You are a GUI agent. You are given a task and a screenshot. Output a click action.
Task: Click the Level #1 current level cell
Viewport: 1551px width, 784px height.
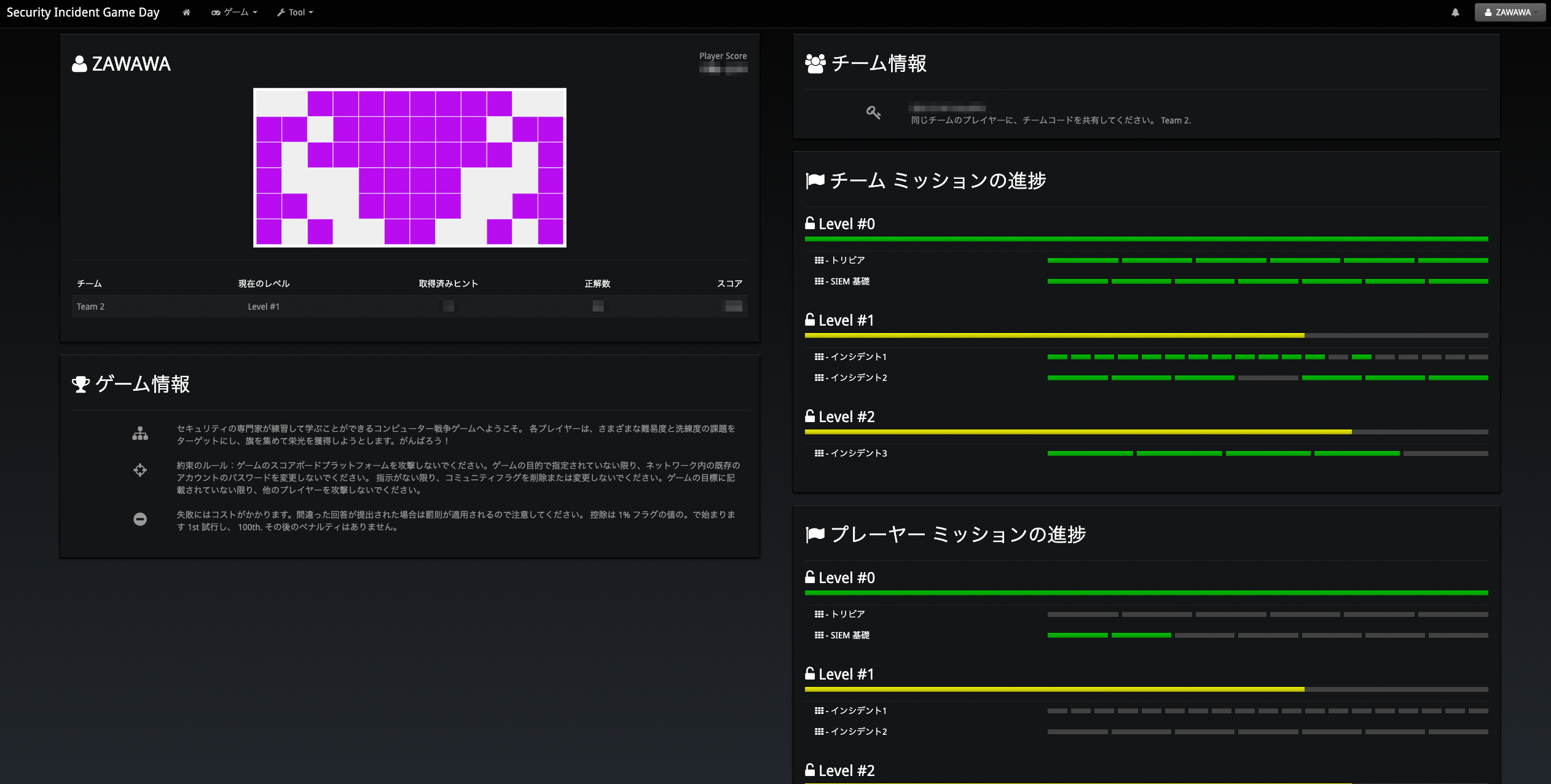[x=264, y=307]
